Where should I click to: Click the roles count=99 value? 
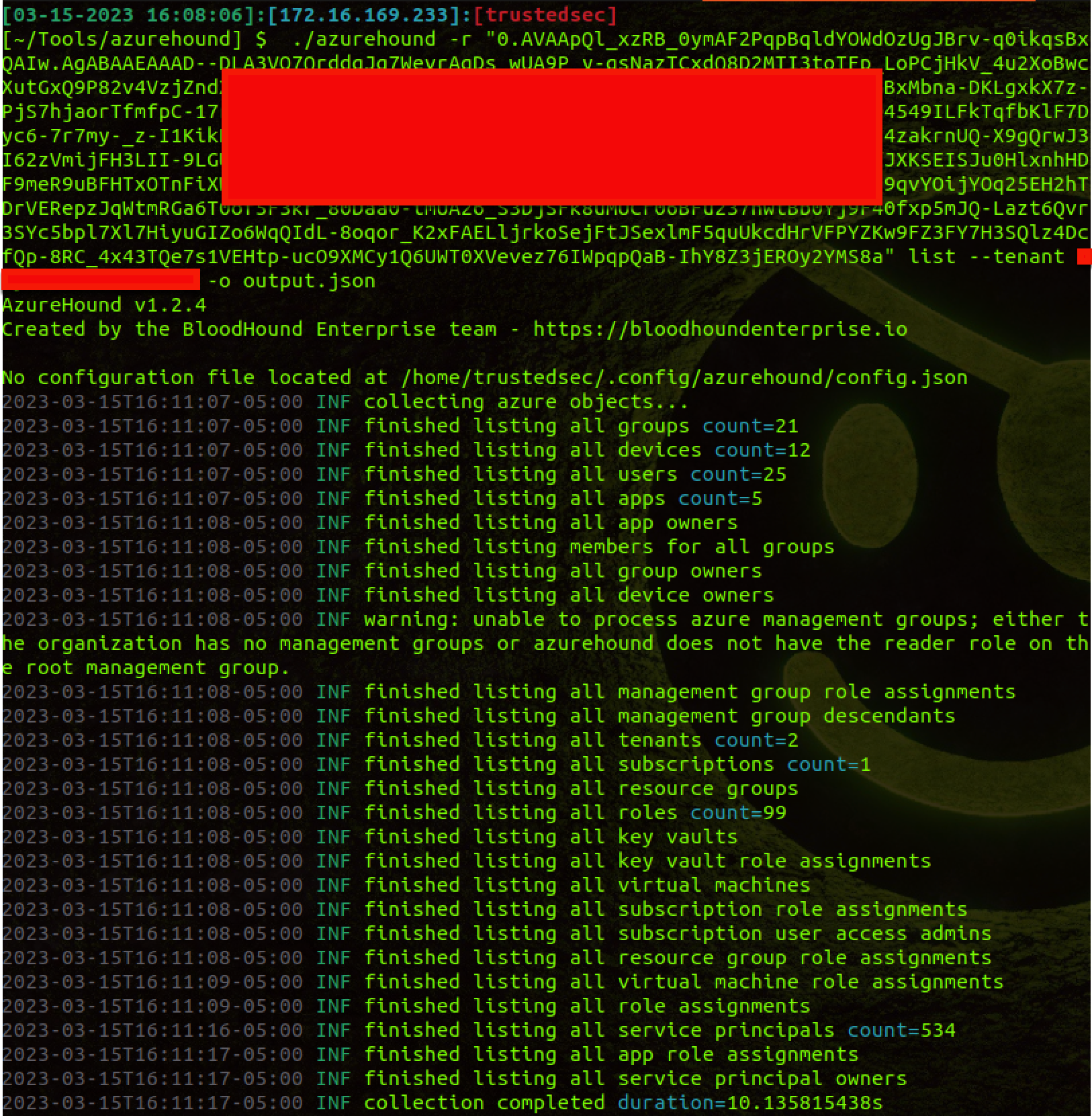[x=737, y=812]
